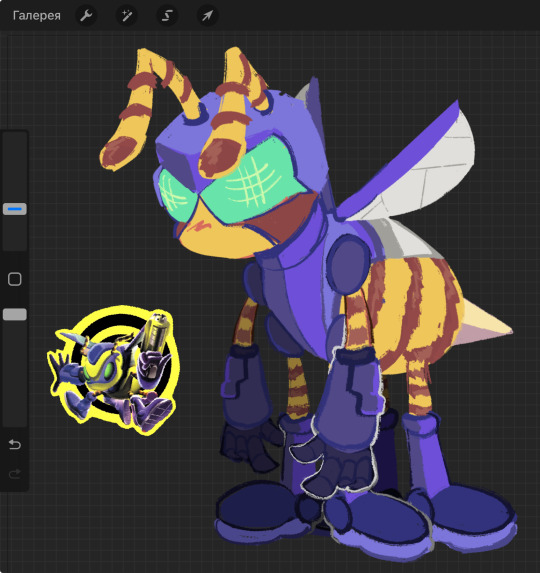Click the brush opacity slider handle
Viewport: 540px width, 573px height.
[x=15, y=314]
